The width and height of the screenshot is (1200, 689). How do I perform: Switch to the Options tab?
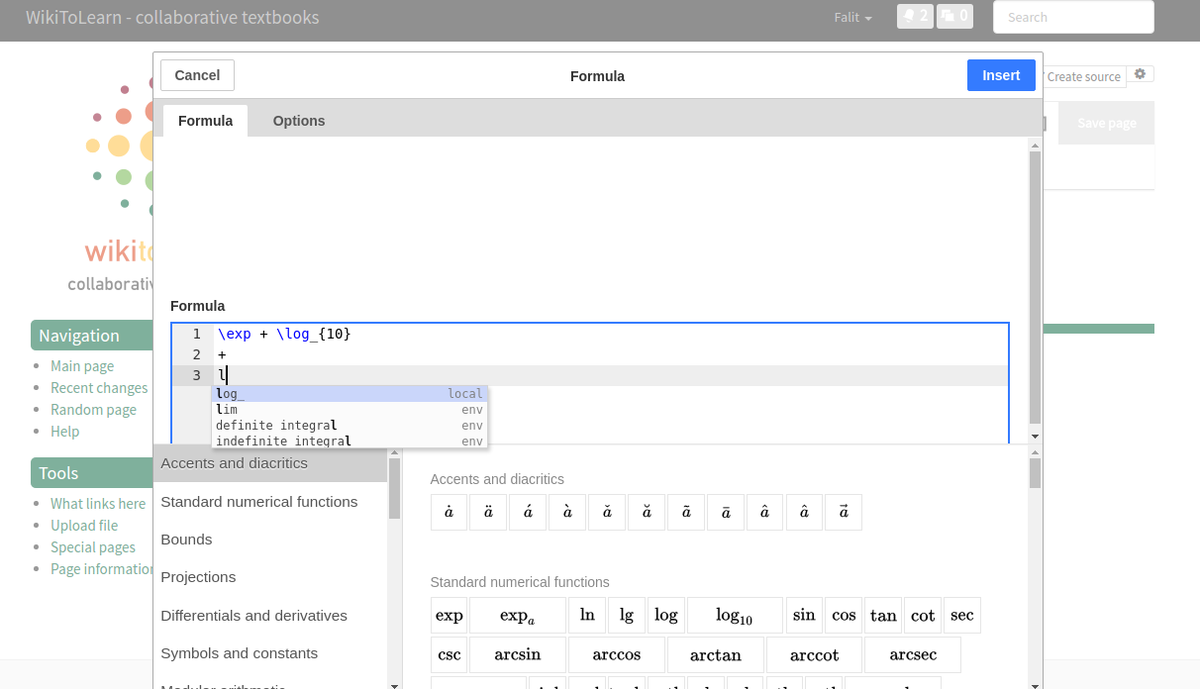pyautogui.click(x=298, y=121)
